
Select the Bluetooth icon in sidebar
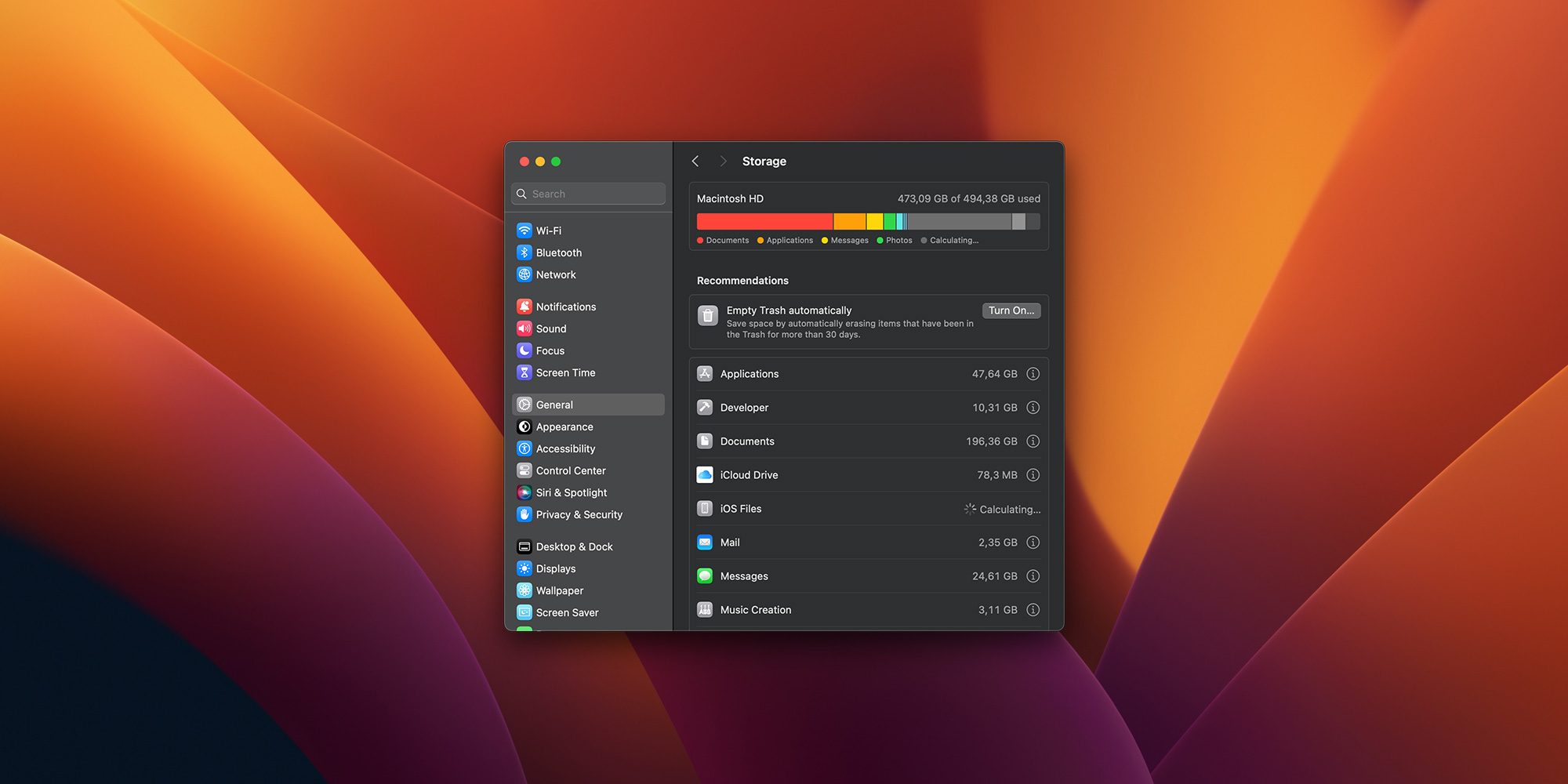pos(524,252)
